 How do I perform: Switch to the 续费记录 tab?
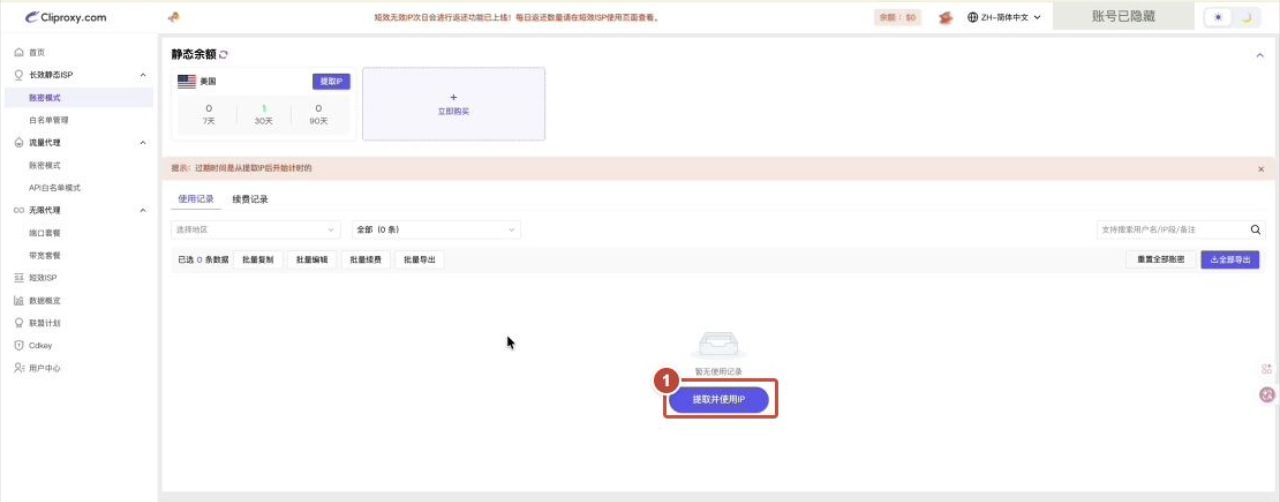(250, 199)
